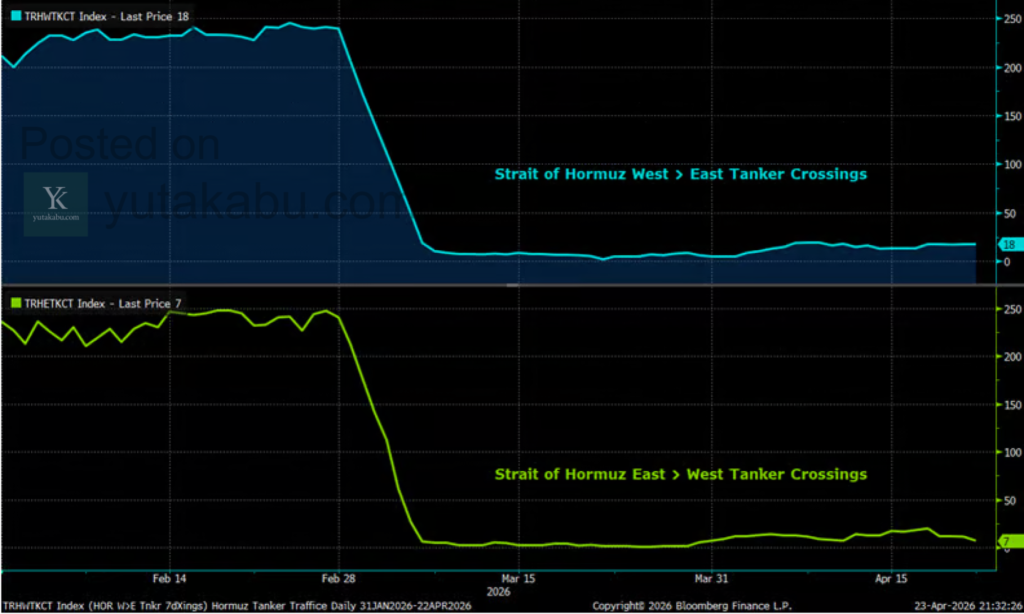Click the West > East Tanker Crossings annotation
Image resolution: width=1024 pixels, height=614 pixels.
[x=680, y=174]
